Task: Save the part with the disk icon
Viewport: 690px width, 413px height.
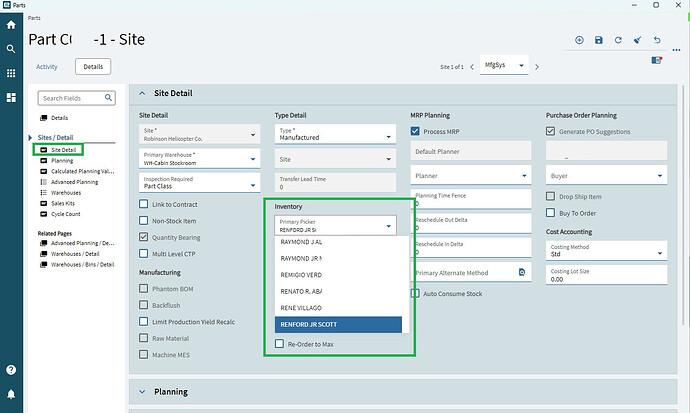Action: tap(598, 40)
